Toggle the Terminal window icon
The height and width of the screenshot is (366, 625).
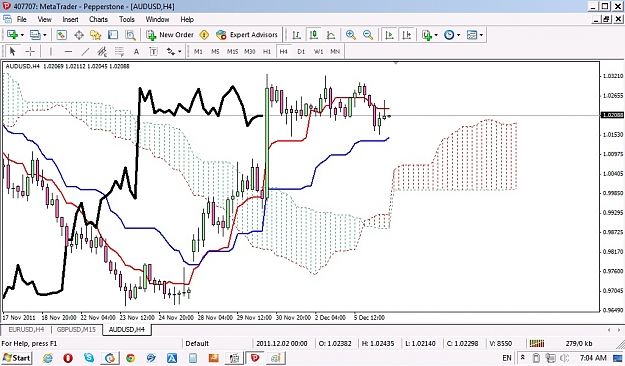tap(113, 35)
